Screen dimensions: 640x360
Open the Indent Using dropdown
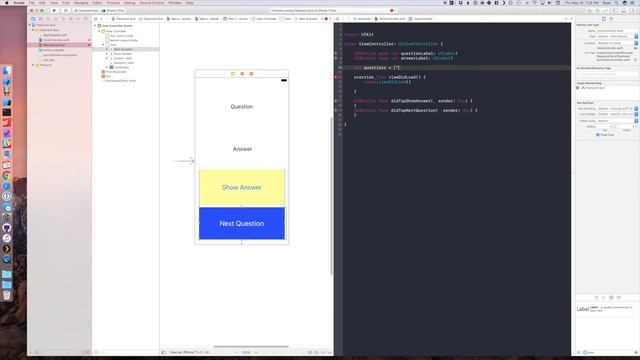[x=618, y=121]
